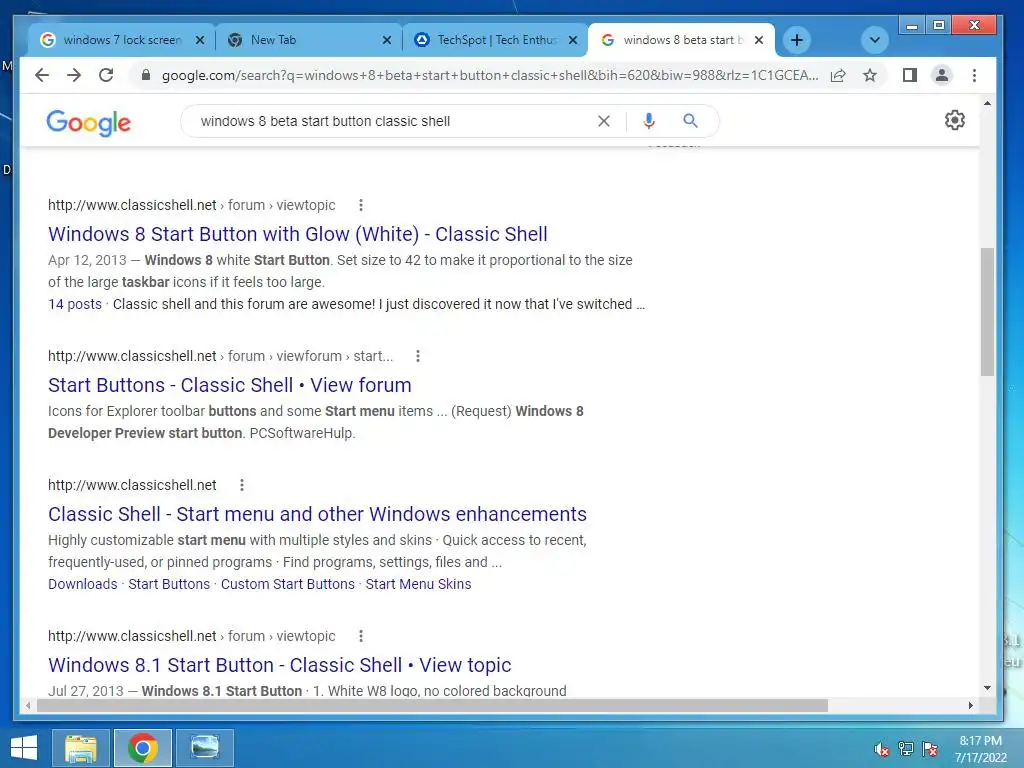Open the Chrome side panel
The width and height of the screenshot is (1024, 768).
coord(909,75)
